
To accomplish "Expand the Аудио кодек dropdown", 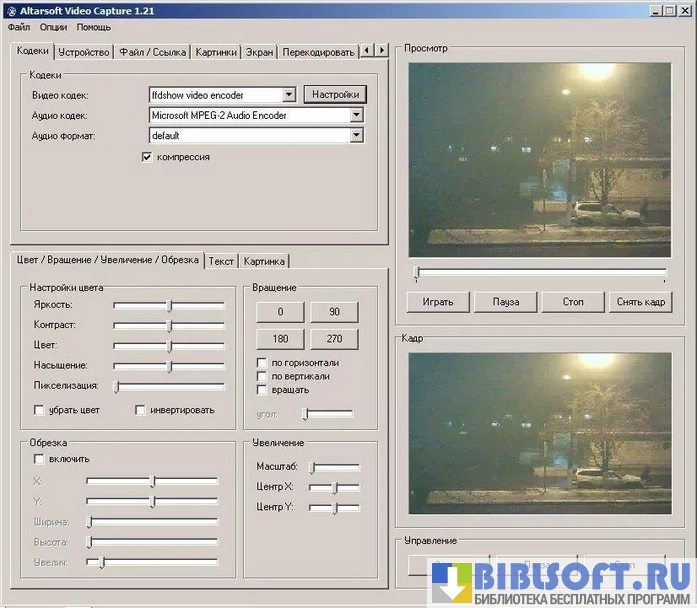I will coord(356,115).
